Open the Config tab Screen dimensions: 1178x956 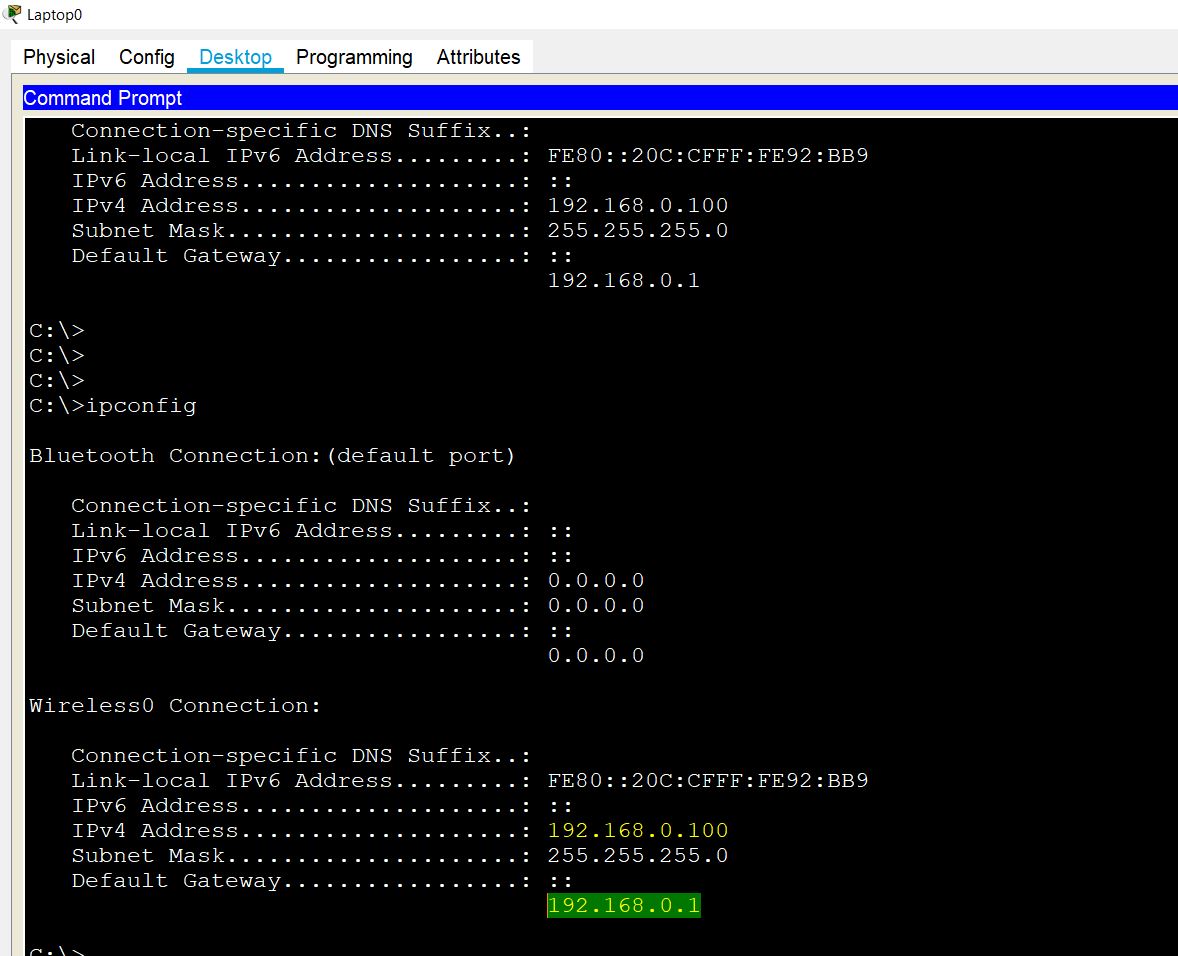click(146, 57)
